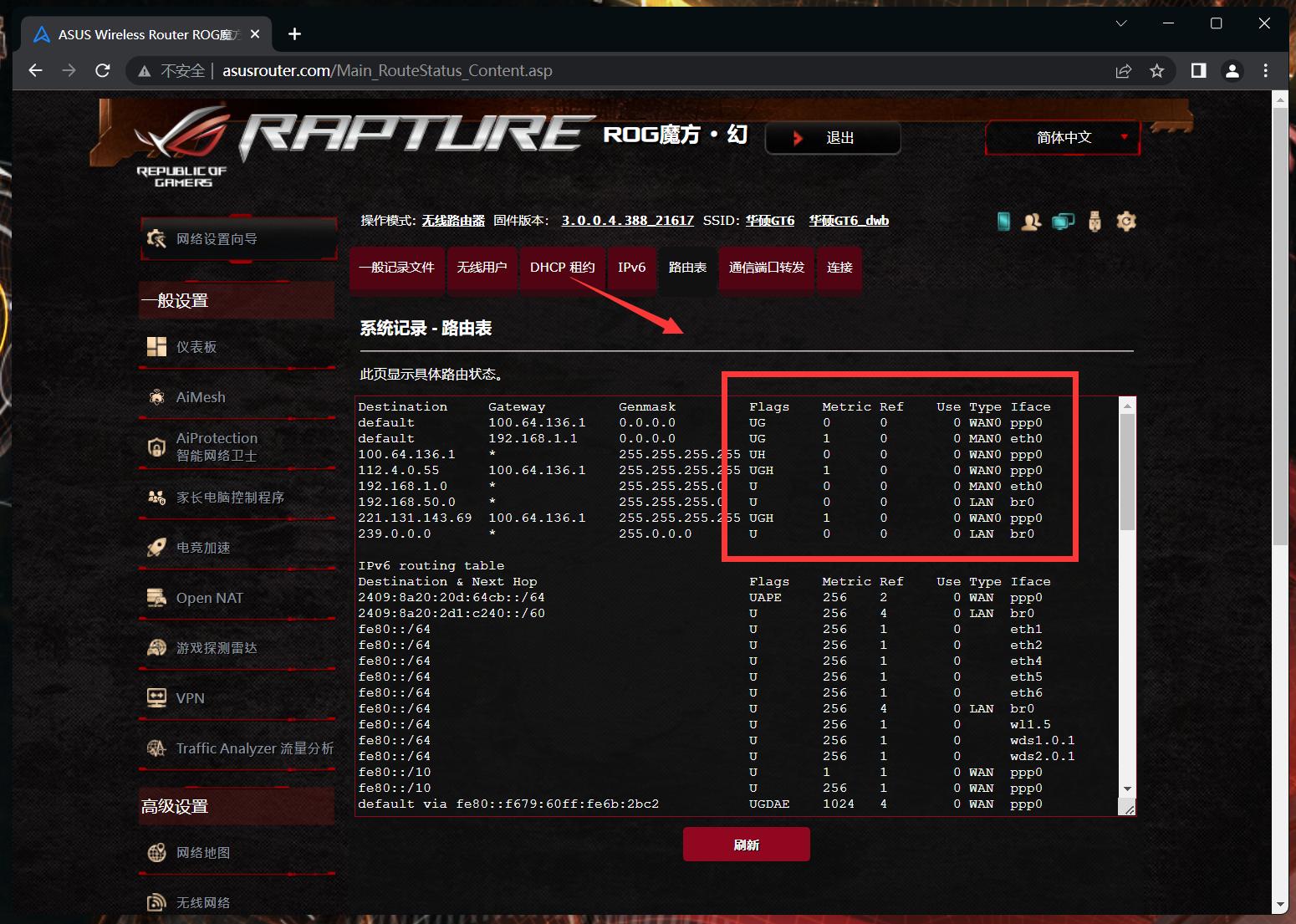
Task: Click the connected network computers status icon
Action: (1063, 222)
